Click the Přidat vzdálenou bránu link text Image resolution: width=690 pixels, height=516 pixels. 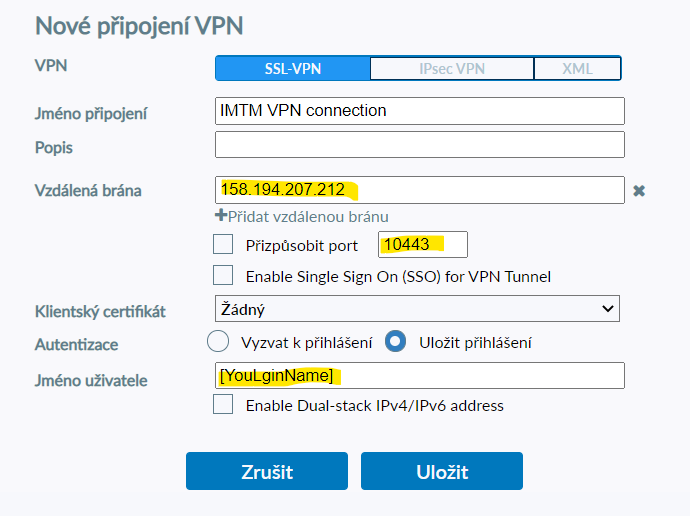coord(308,216)
